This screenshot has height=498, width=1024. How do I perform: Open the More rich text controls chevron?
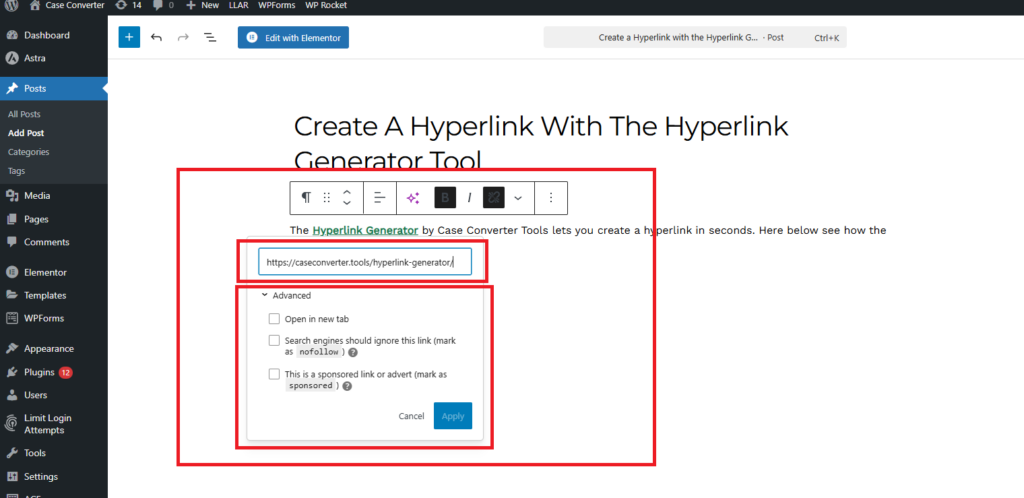coord(519,198)
